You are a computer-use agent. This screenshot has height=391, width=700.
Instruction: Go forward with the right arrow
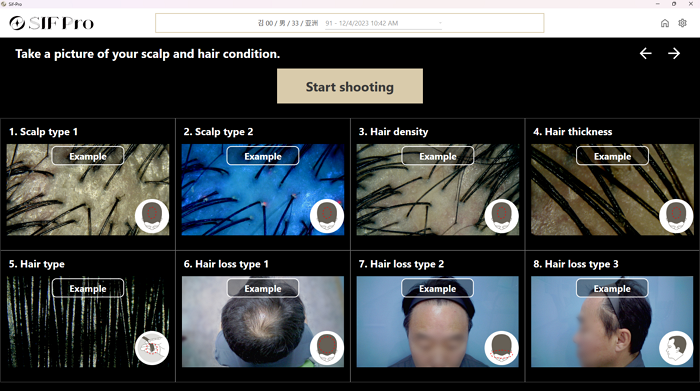click(674, 54)
